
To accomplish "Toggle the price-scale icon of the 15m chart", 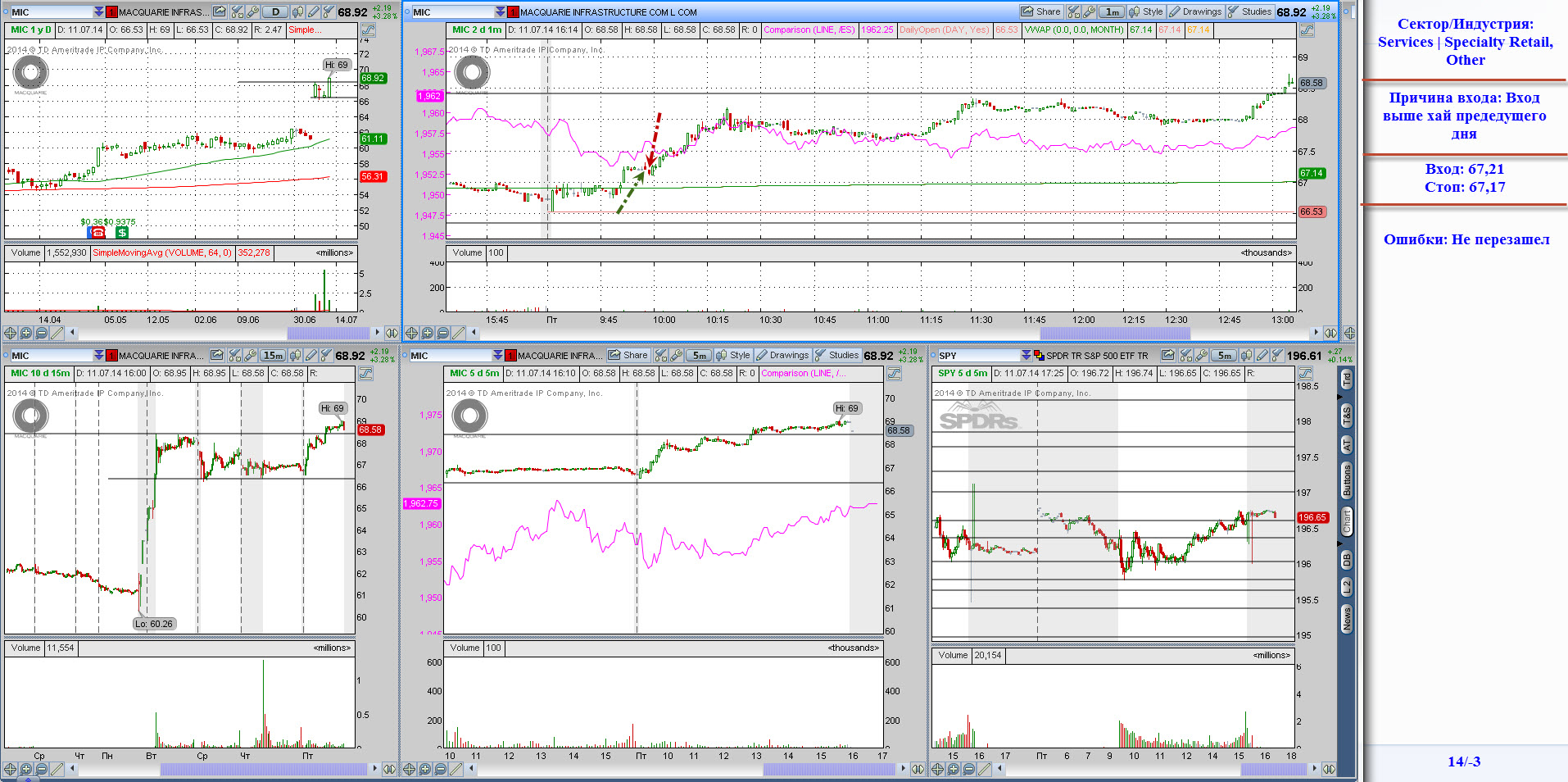I will [x=365, y=374].
